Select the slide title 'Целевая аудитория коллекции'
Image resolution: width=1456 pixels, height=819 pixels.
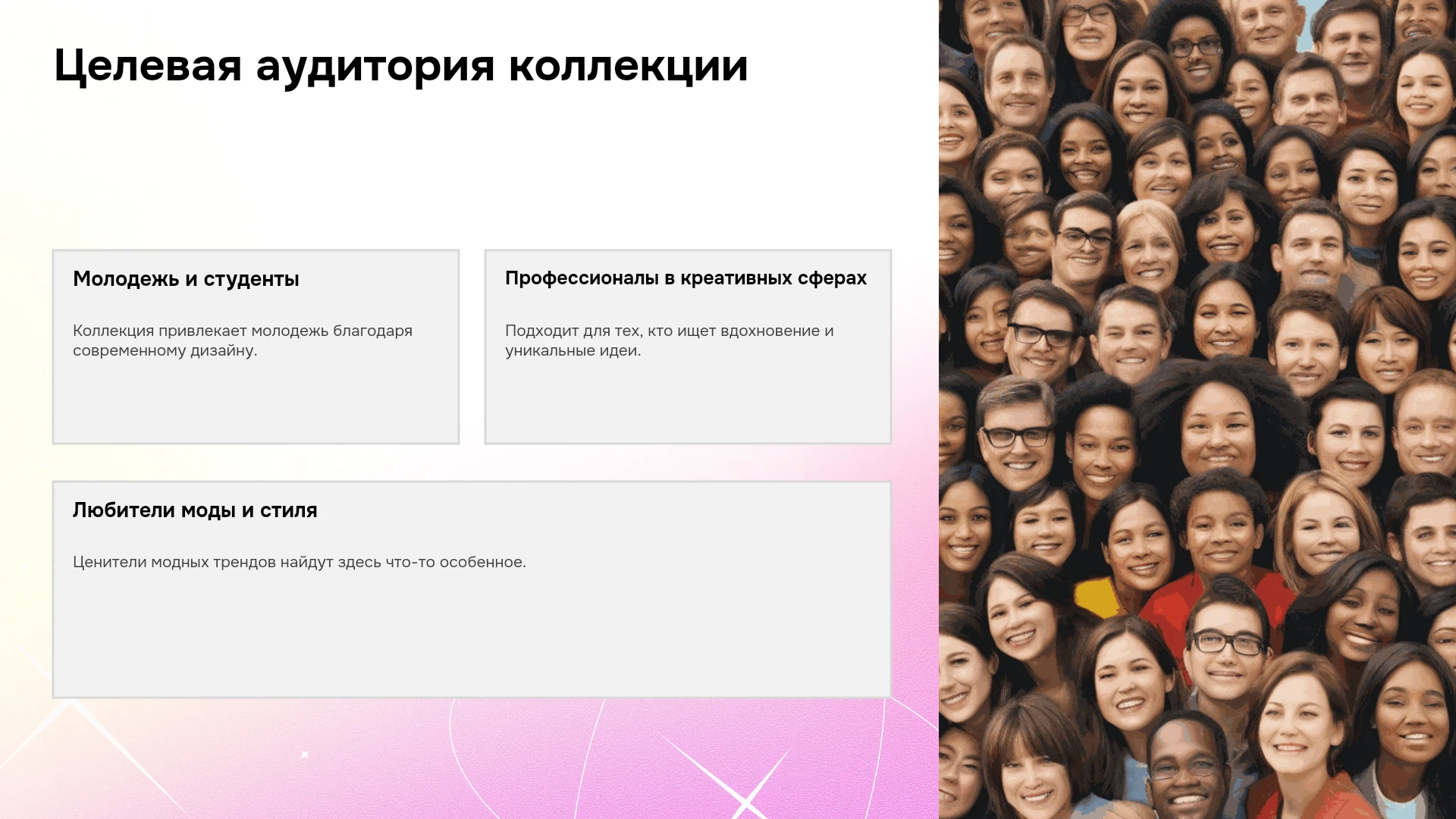[x=400, y=66]
